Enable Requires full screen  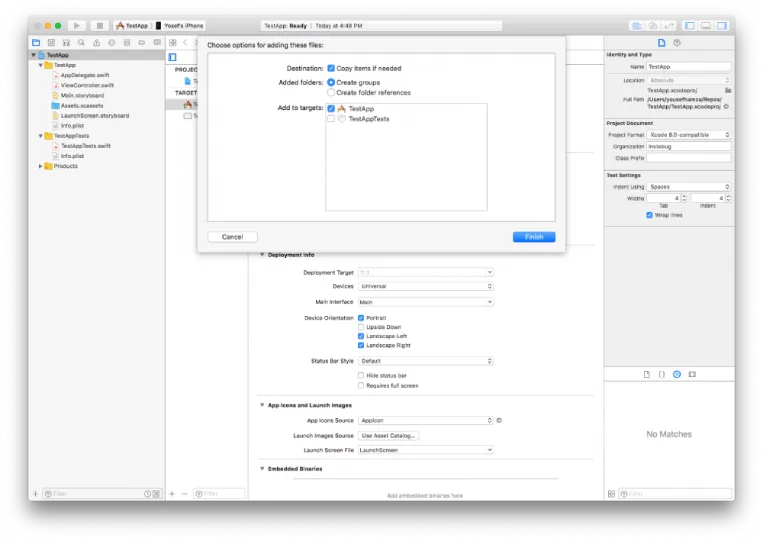coord(361,386)
